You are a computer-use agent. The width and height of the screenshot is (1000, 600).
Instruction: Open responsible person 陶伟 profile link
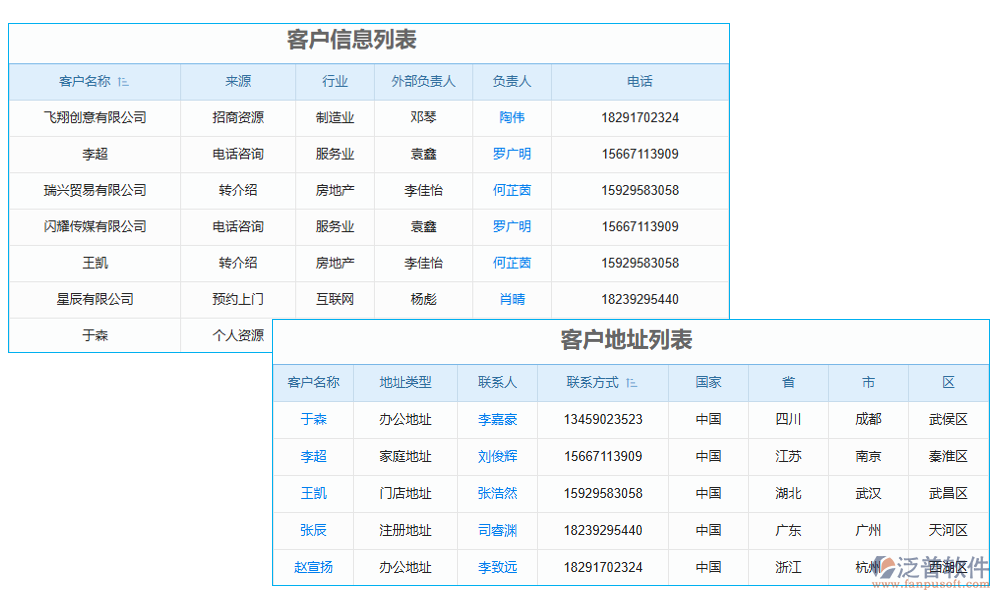pos(512,118)
